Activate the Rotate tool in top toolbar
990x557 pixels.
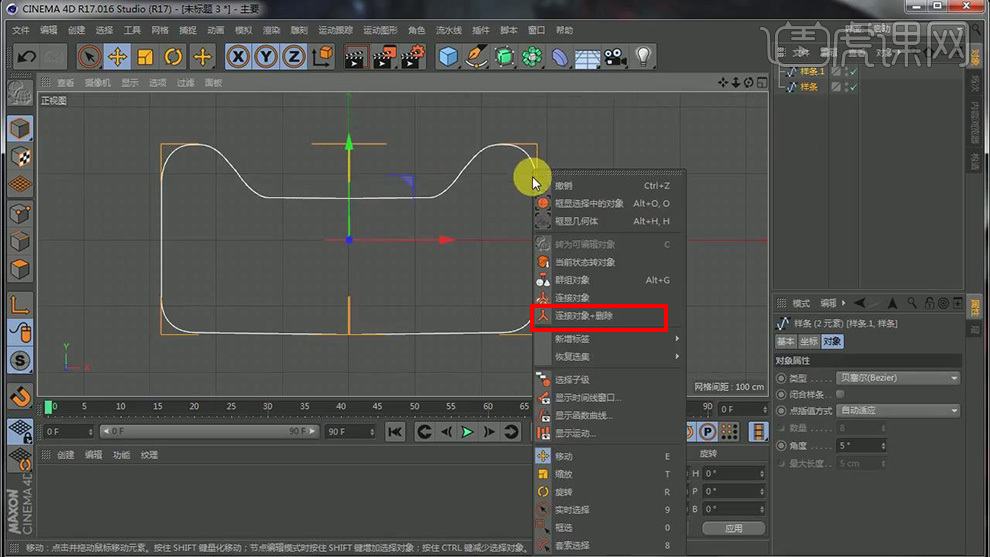(x=174, y=57)
